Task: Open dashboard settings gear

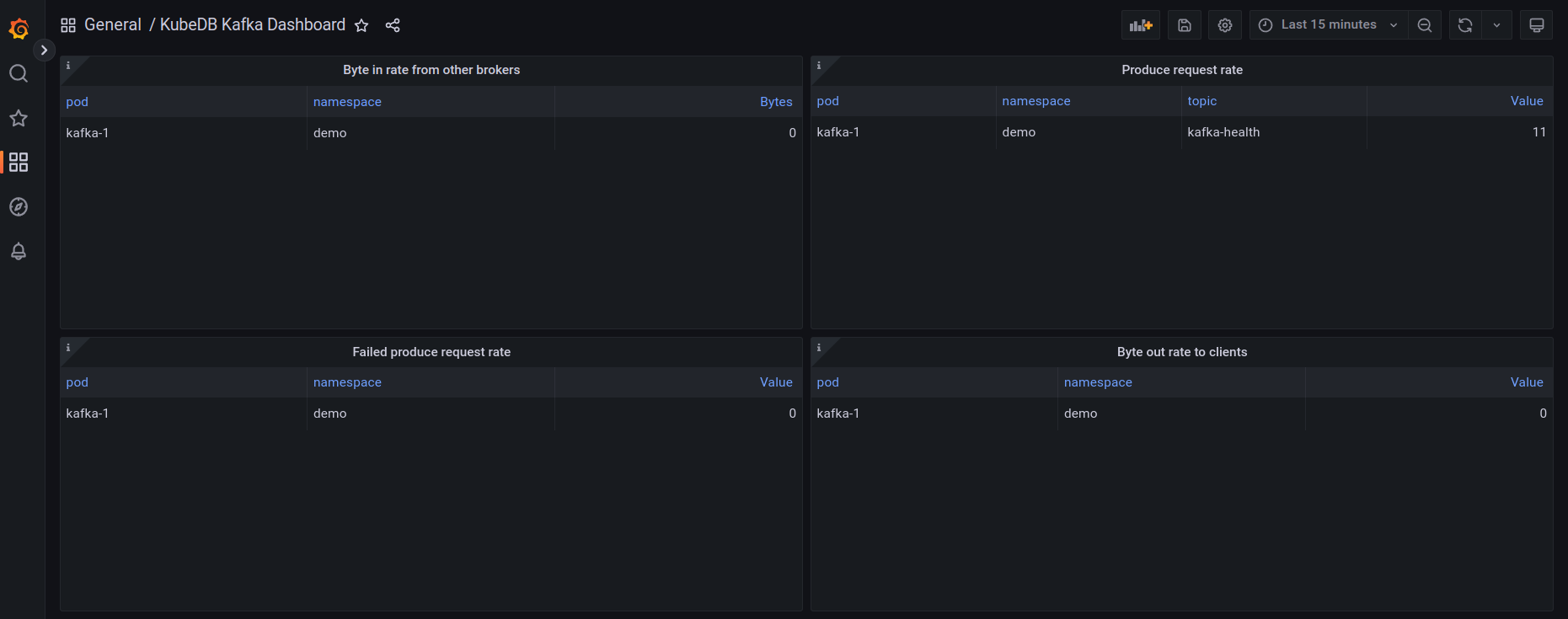Action: click(x=1225, y=25)
